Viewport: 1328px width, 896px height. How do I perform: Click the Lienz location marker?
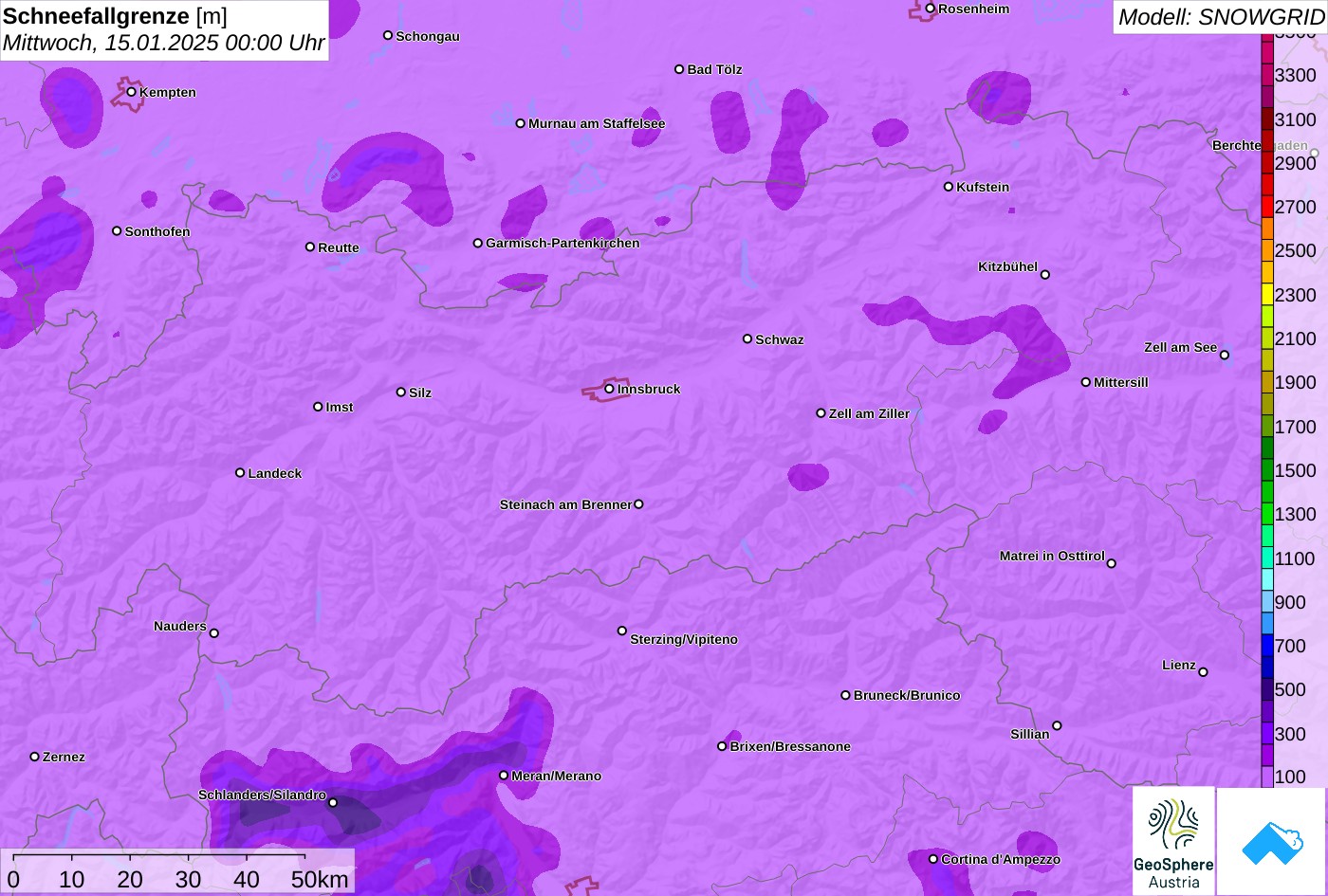1203,672
